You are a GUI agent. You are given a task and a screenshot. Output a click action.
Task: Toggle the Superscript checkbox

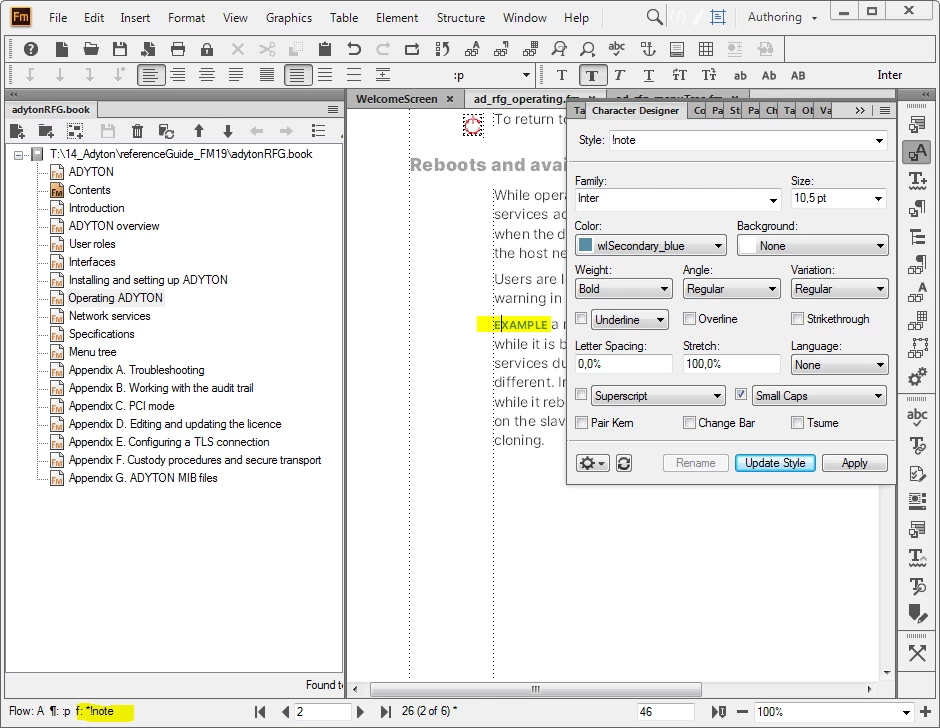[581, 395]
